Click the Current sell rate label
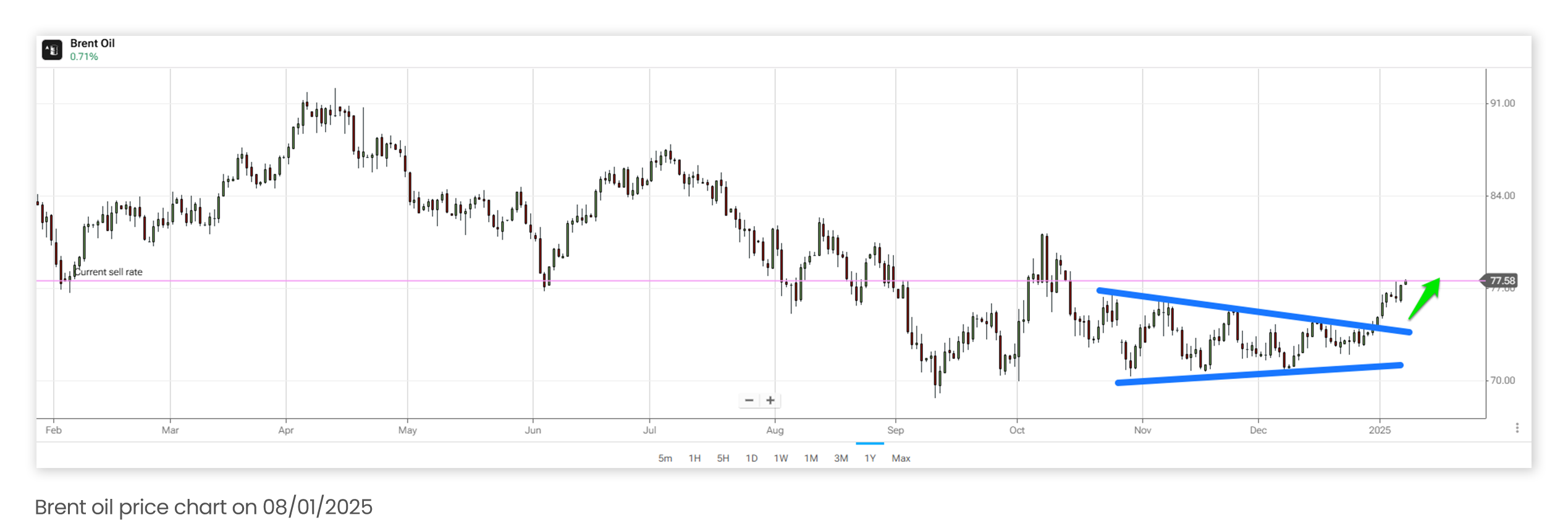 pos(109,272)
